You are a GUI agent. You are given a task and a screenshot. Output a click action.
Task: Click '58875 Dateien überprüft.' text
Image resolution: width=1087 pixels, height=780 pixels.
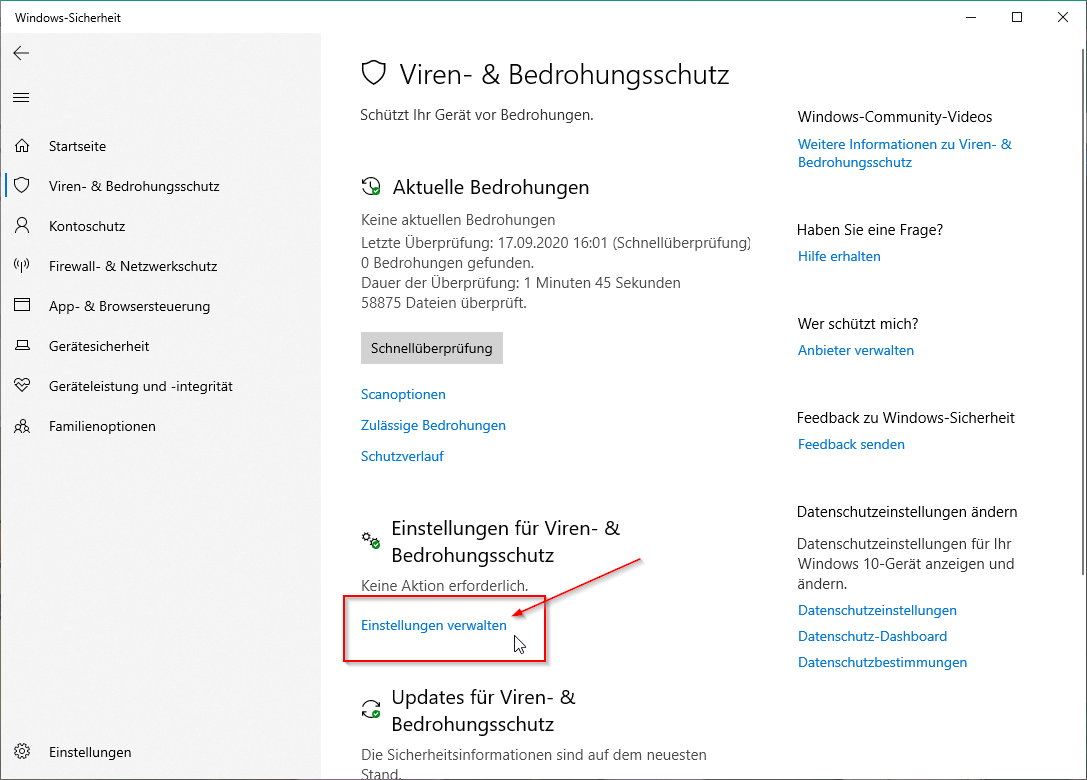click(444, 303)
